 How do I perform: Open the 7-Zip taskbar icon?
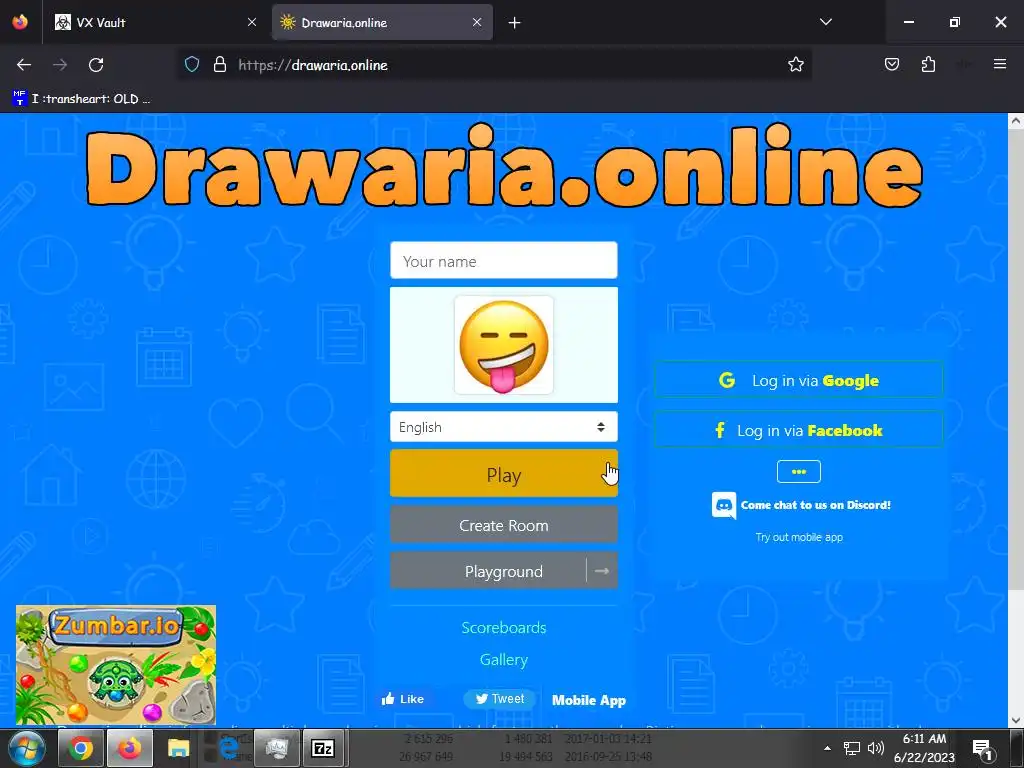pos(323,748)
